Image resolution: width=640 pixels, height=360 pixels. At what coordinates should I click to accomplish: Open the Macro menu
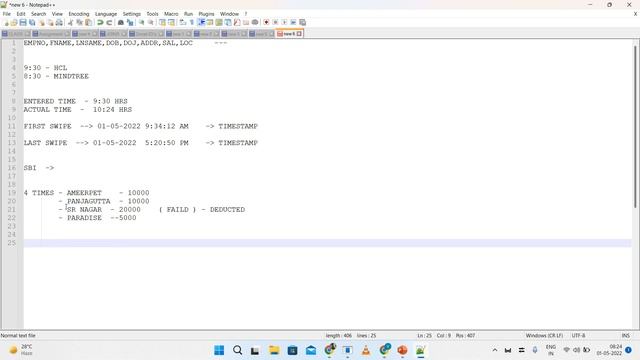click(171, 14)
